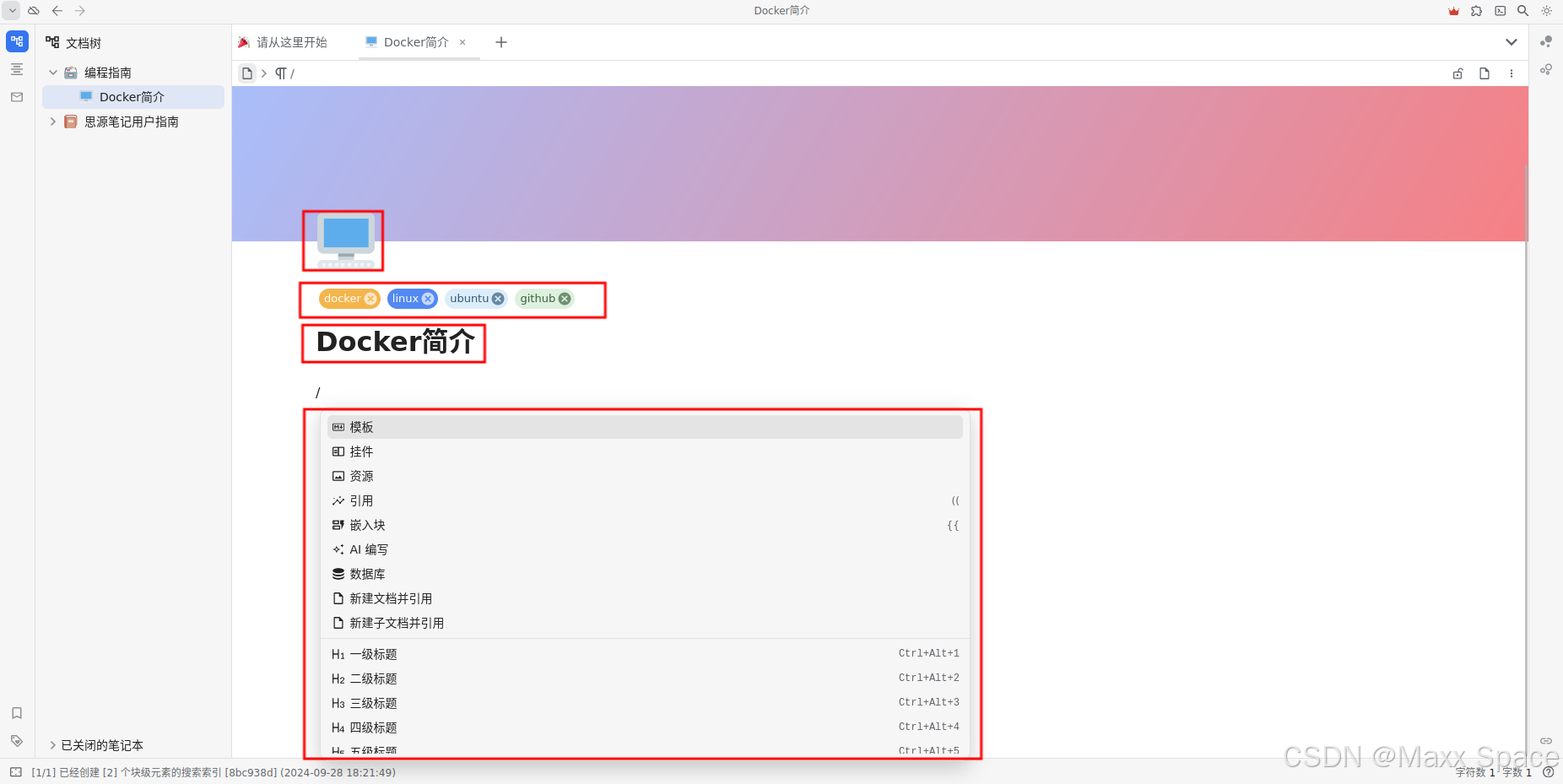This screenshot has height=784, width=1563.
Task: Close the Docker简介 tab
Action: pyautogui.click(x=462, y=42)
